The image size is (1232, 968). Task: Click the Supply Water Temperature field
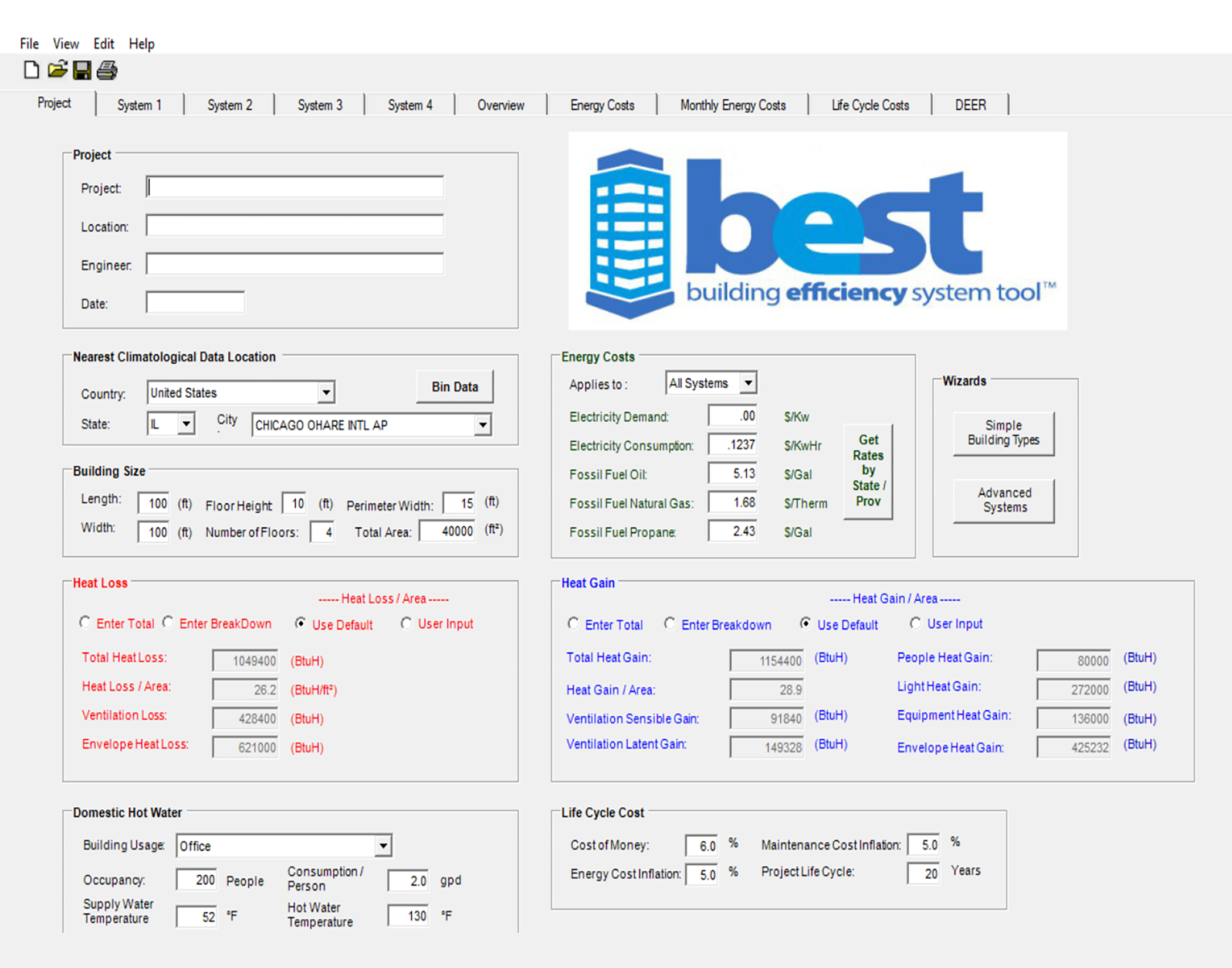(x=197, y=916)
